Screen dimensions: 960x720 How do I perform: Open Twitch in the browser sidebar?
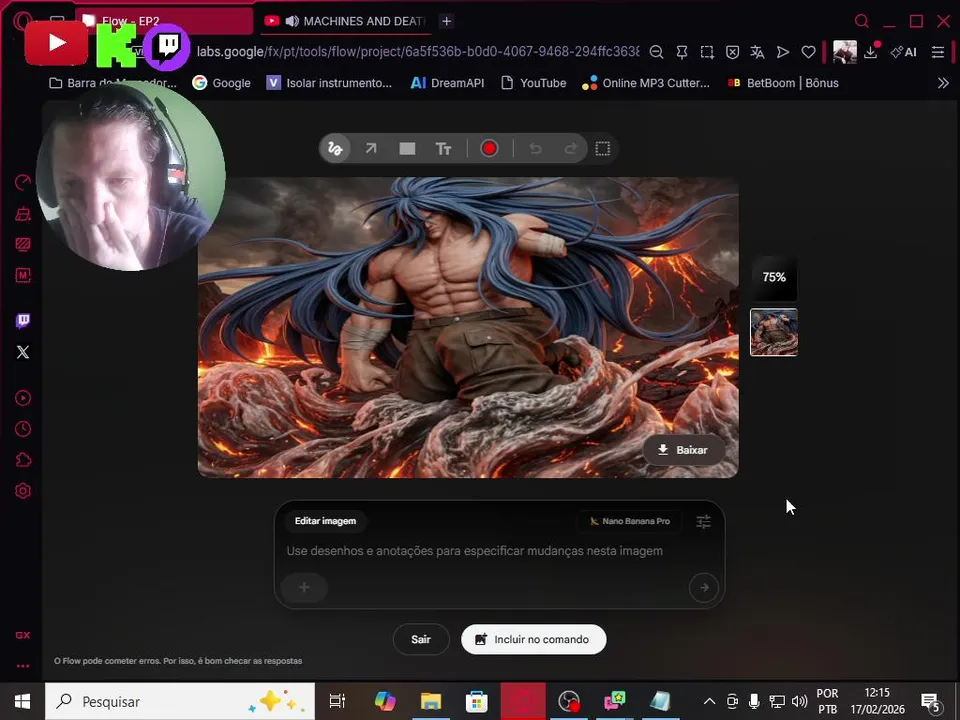(x=23, y=321)
